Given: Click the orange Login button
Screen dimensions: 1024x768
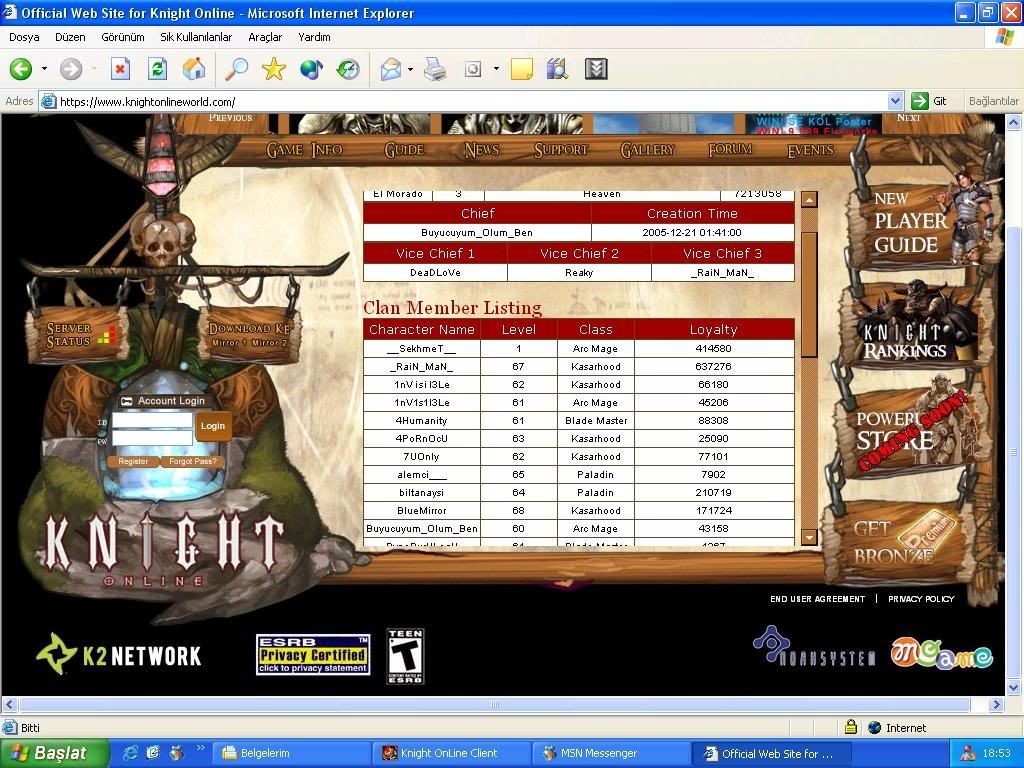Looking at the screenshot, I should [x=213, y=426].
